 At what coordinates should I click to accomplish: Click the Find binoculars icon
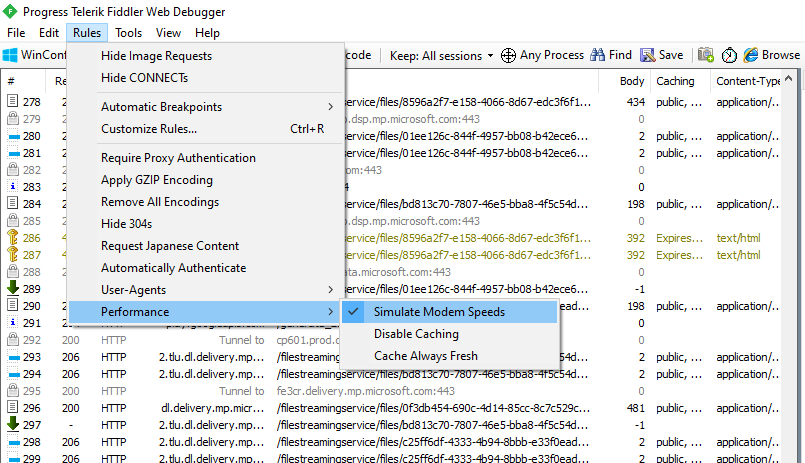(x=598, y=55)
